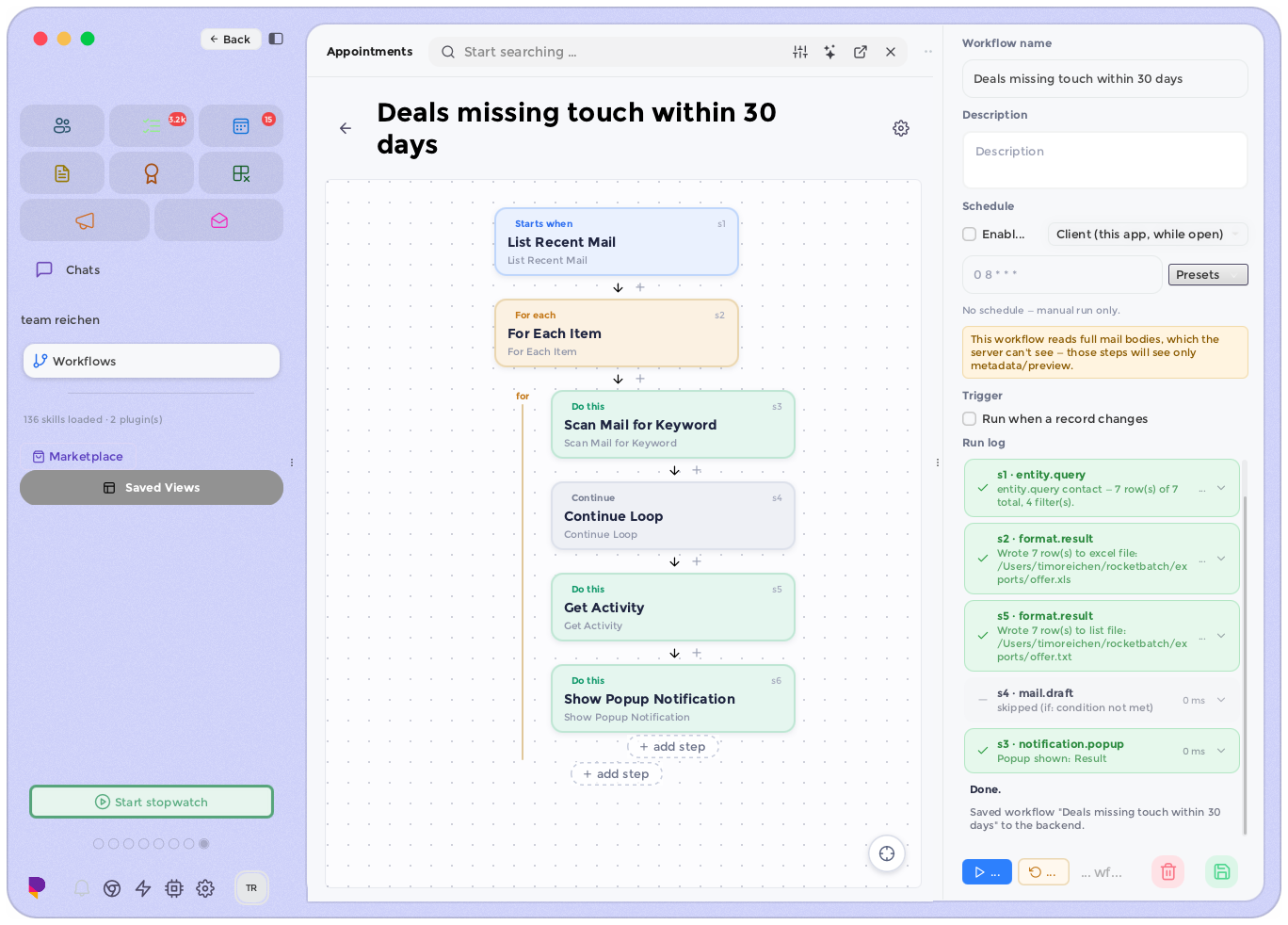Click the back arrow beside the workflow title
Viewport: 1288px width, 925px height.
coord(346,128)
